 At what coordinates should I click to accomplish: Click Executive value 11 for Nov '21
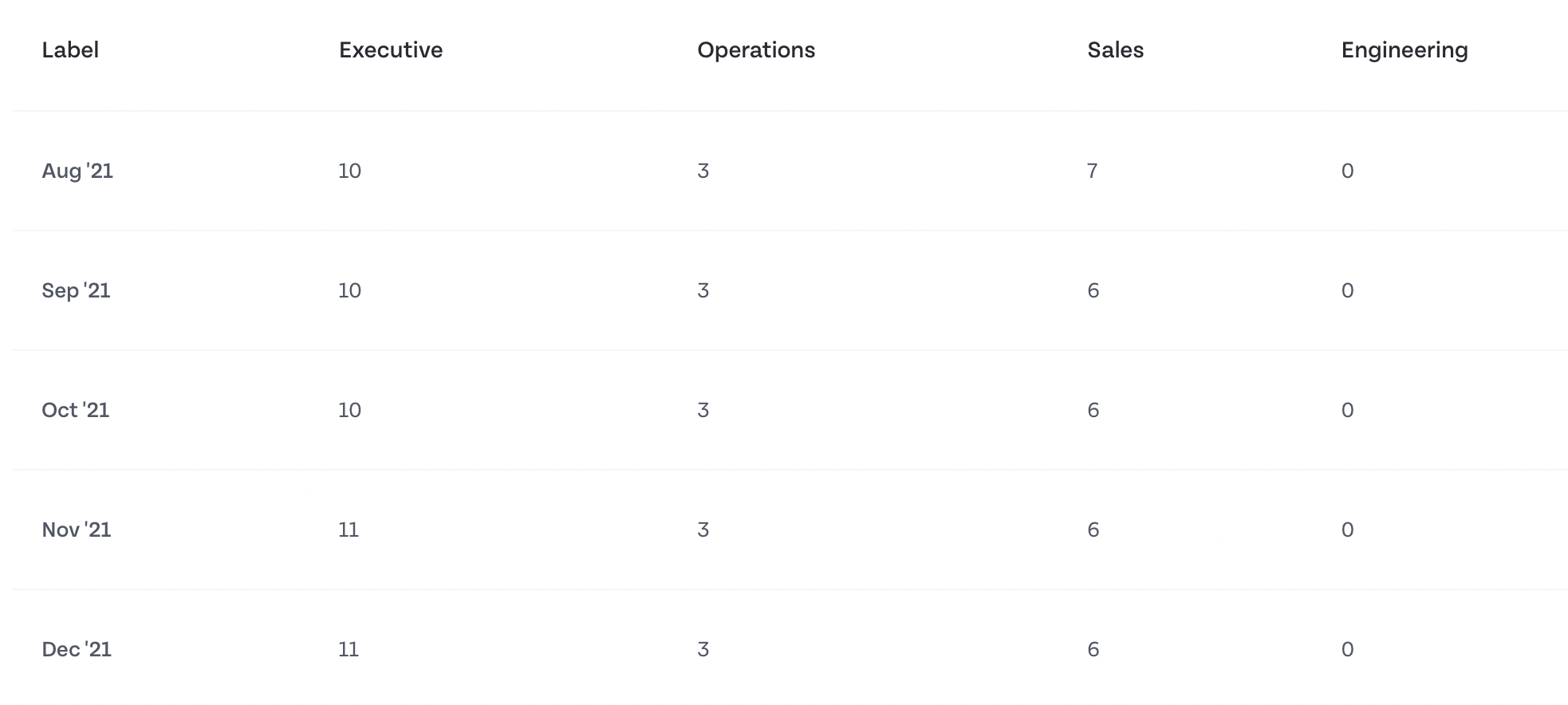[x=349, y=530]
